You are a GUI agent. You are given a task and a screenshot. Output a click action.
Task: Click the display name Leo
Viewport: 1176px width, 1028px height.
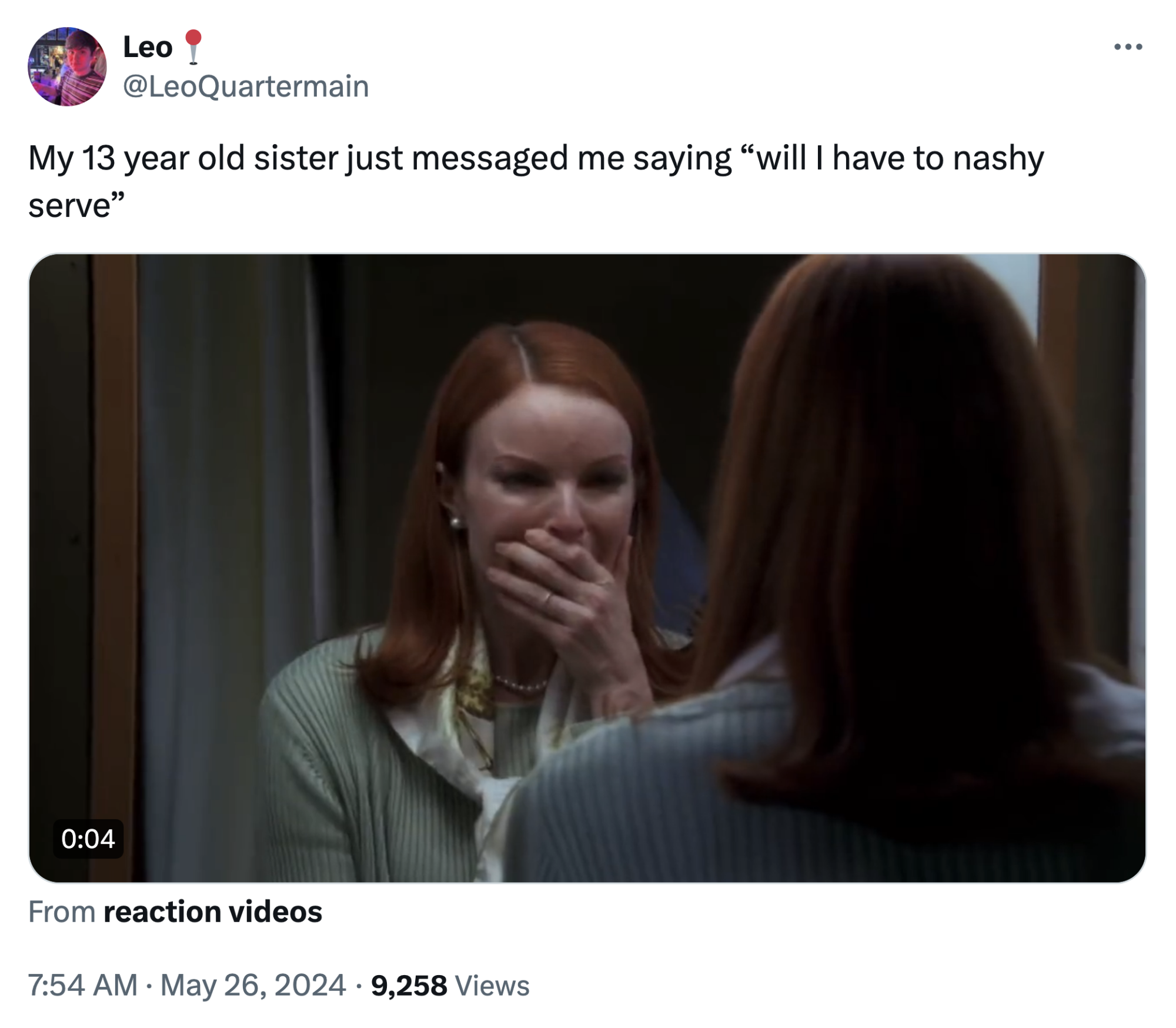coord(148,47)
